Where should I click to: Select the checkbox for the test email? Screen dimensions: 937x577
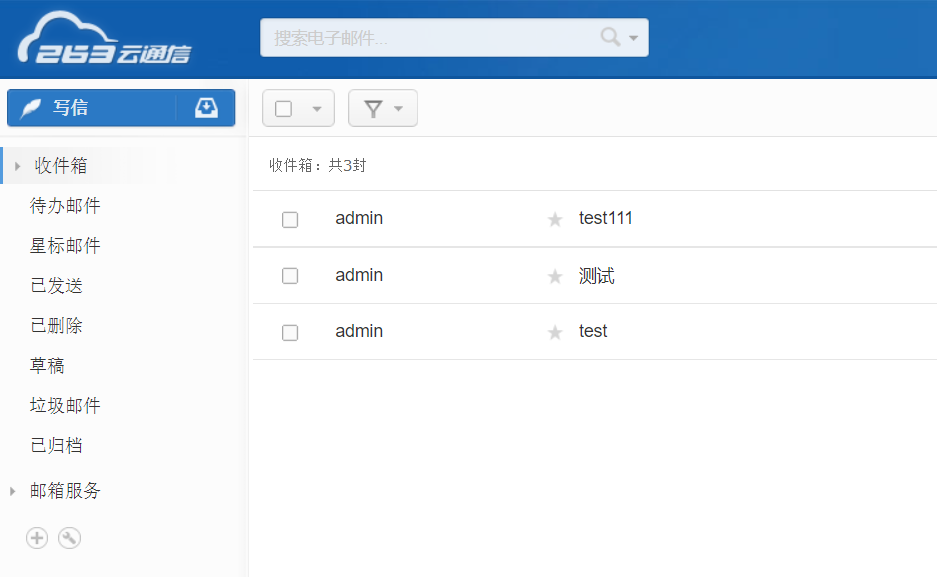[290, 332]
